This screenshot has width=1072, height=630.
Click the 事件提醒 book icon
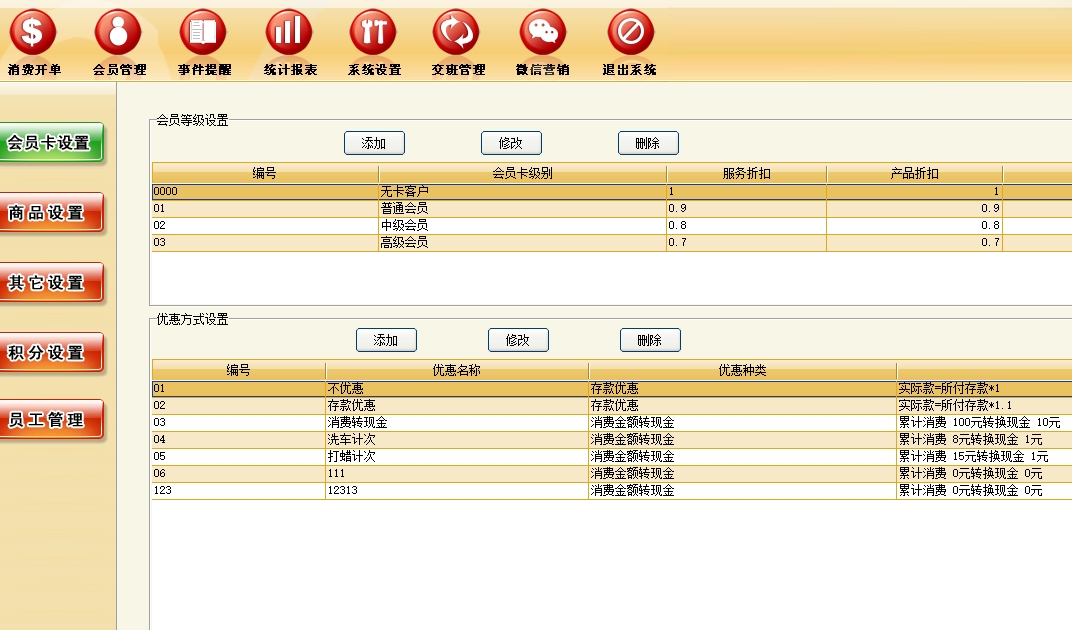[x=203, y=33]
